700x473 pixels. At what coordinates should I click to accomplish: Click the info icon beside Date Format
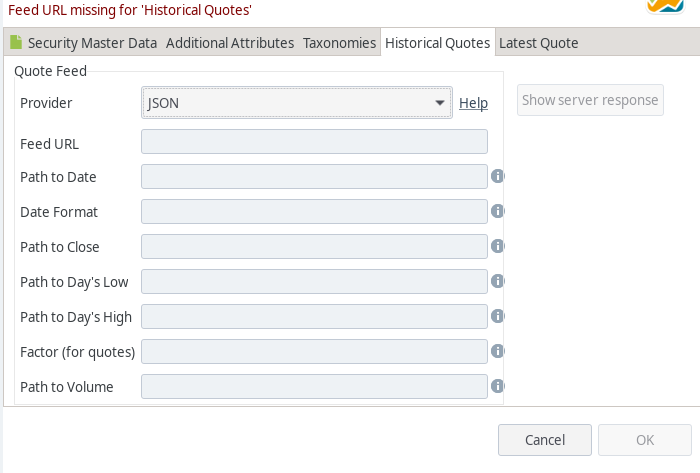(x=497, y=211)
